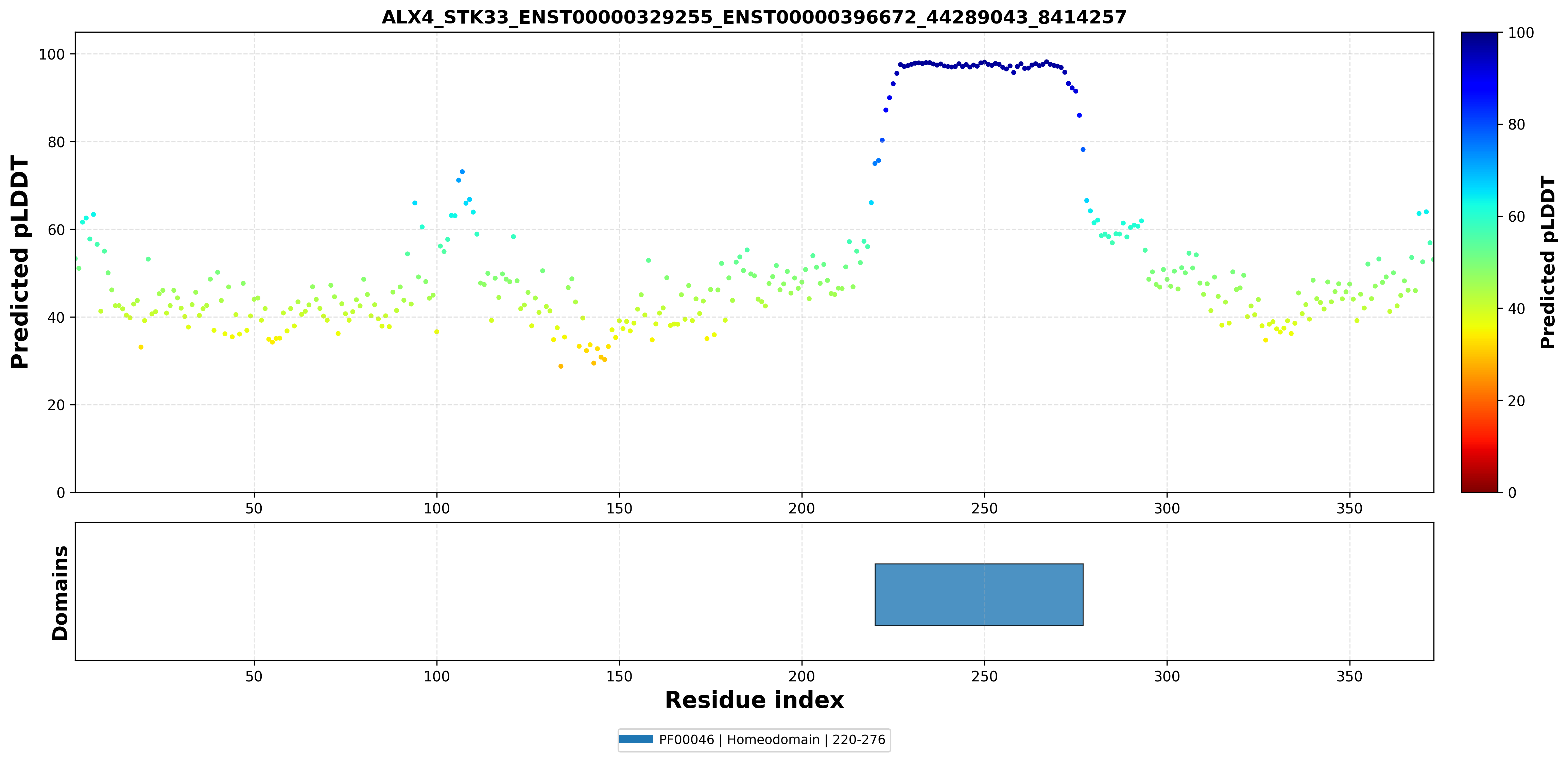Click the y-axis tick label 100
1568x762 pixels.
(x=52, y=54)
